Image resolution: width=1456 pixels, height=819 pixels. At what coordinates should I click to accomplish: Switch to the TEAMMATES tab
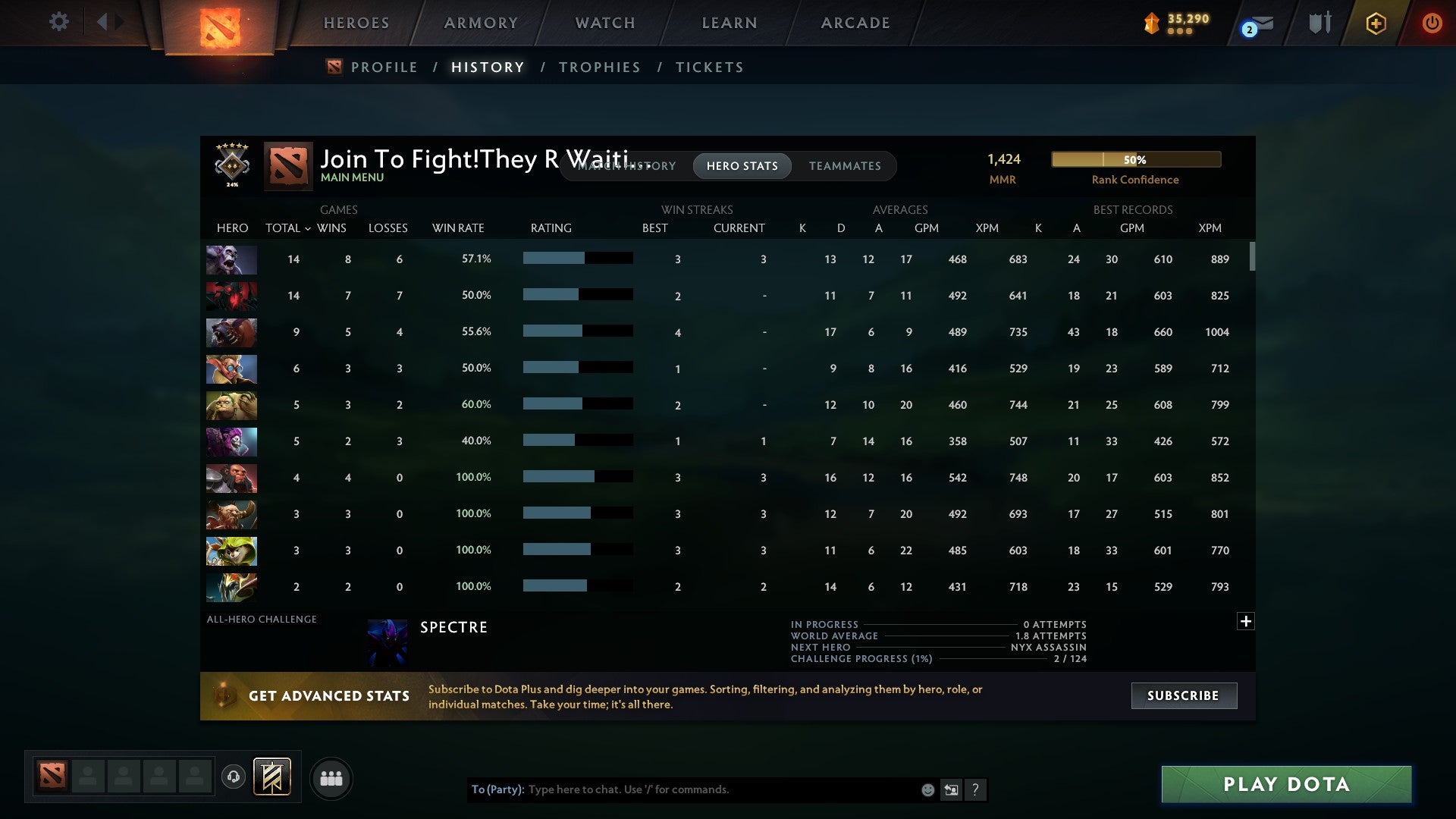(x=845, y=165)
